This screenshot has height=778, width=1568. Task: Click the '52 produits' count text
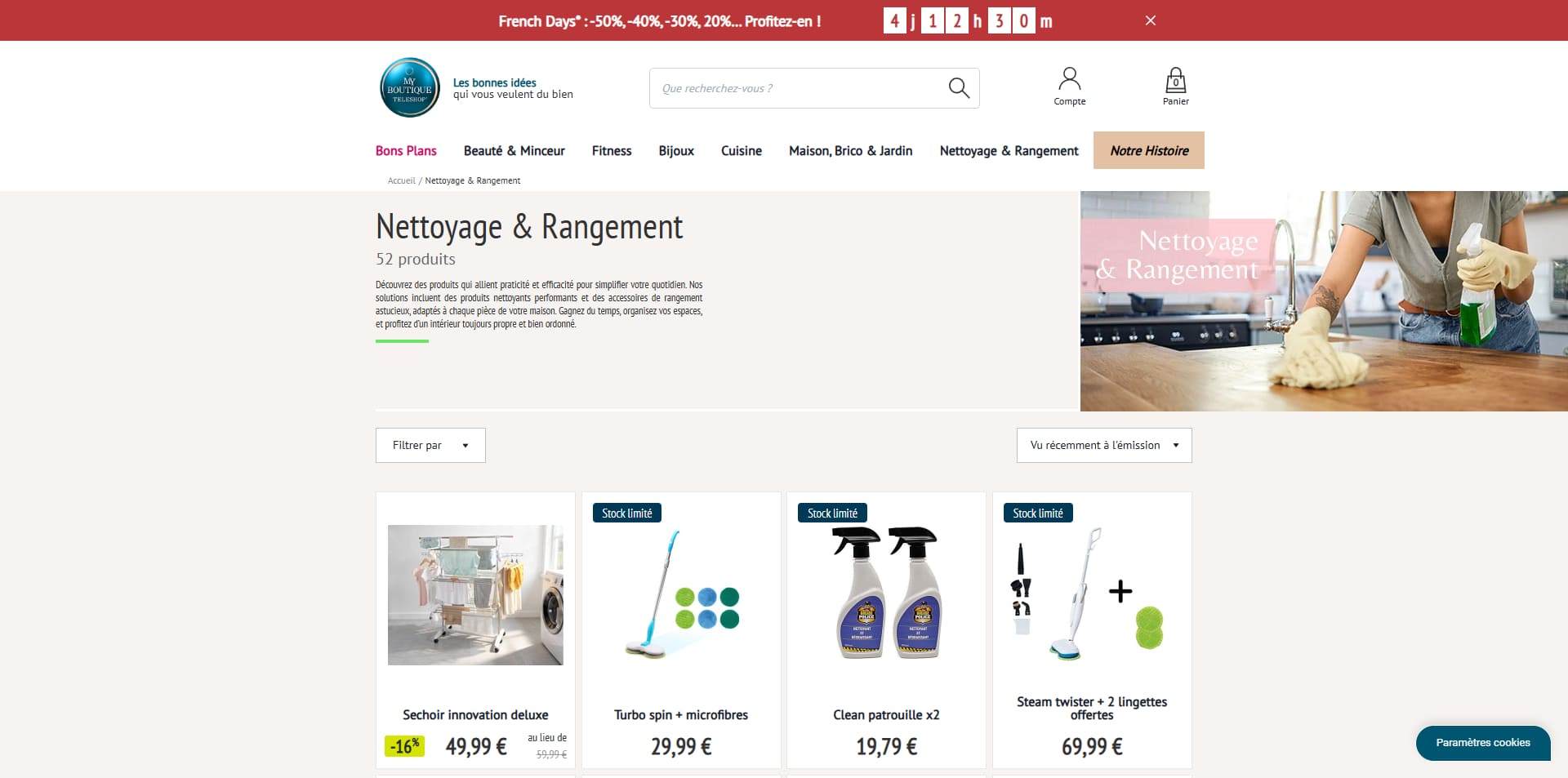[416, 260]
